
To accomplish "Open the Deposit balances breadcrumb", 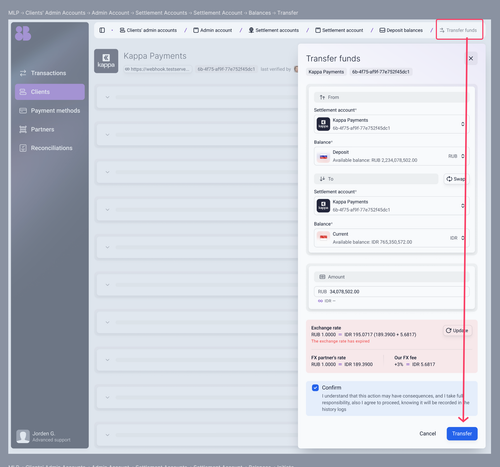I will point(401,30).
